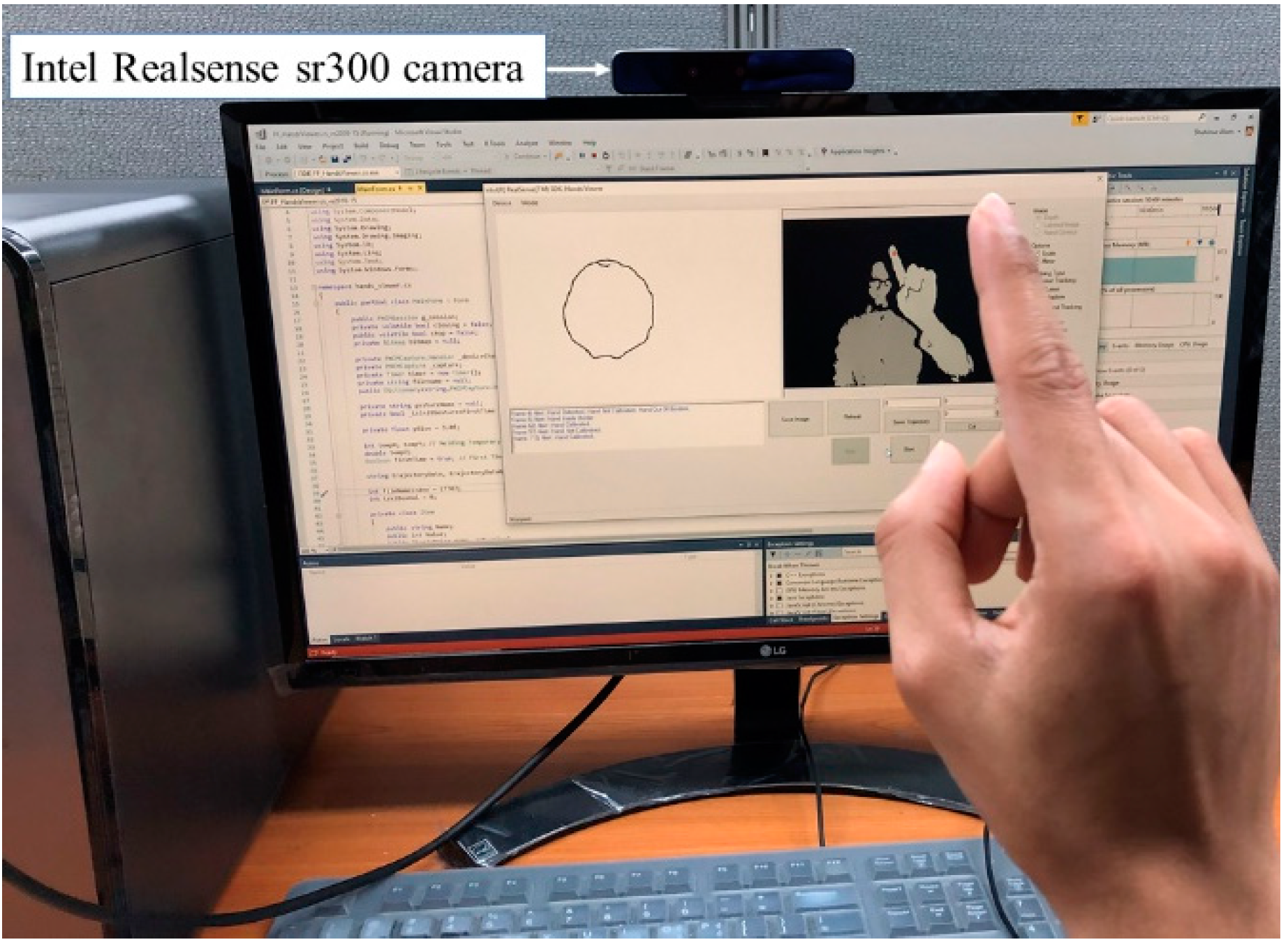Open the Project menu

(333, 146)
